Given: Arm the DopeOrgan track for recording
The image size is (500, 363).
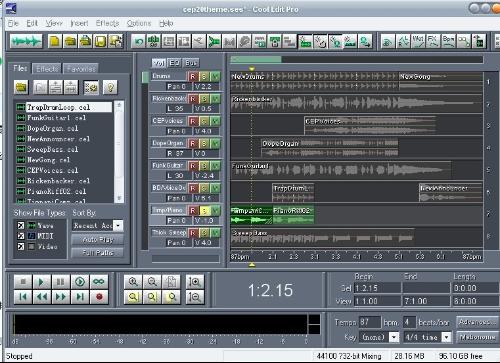Looking at the screenshot, I should click(193, 143).
